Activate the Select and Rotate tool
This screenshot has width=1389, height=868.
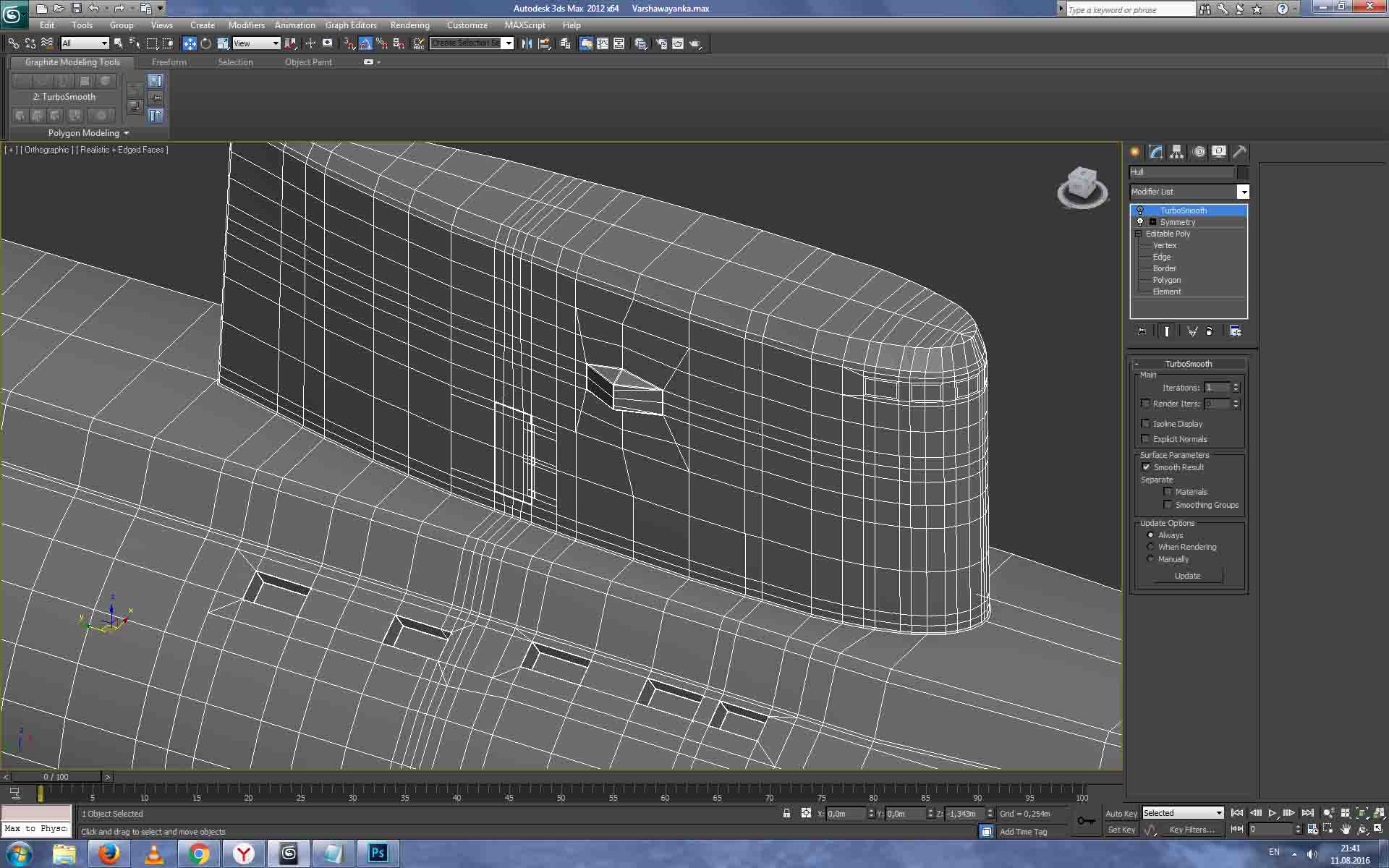click(x=206, y=43)
